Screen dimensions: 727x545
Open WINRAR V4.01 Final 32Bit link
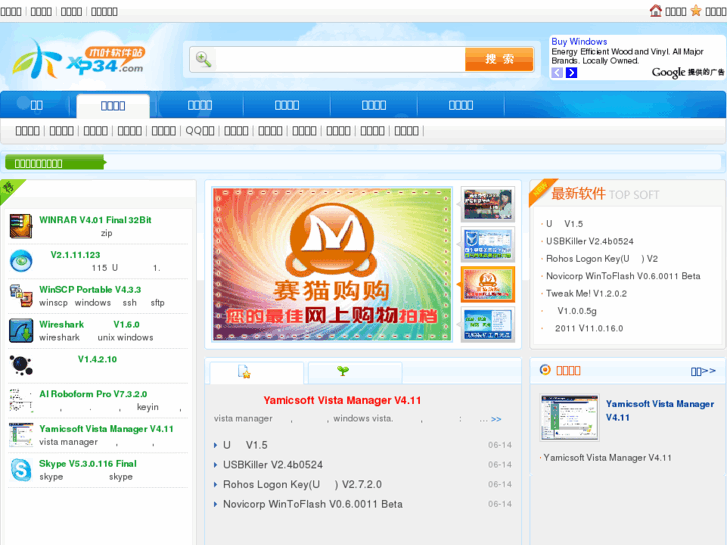[95, 220]
